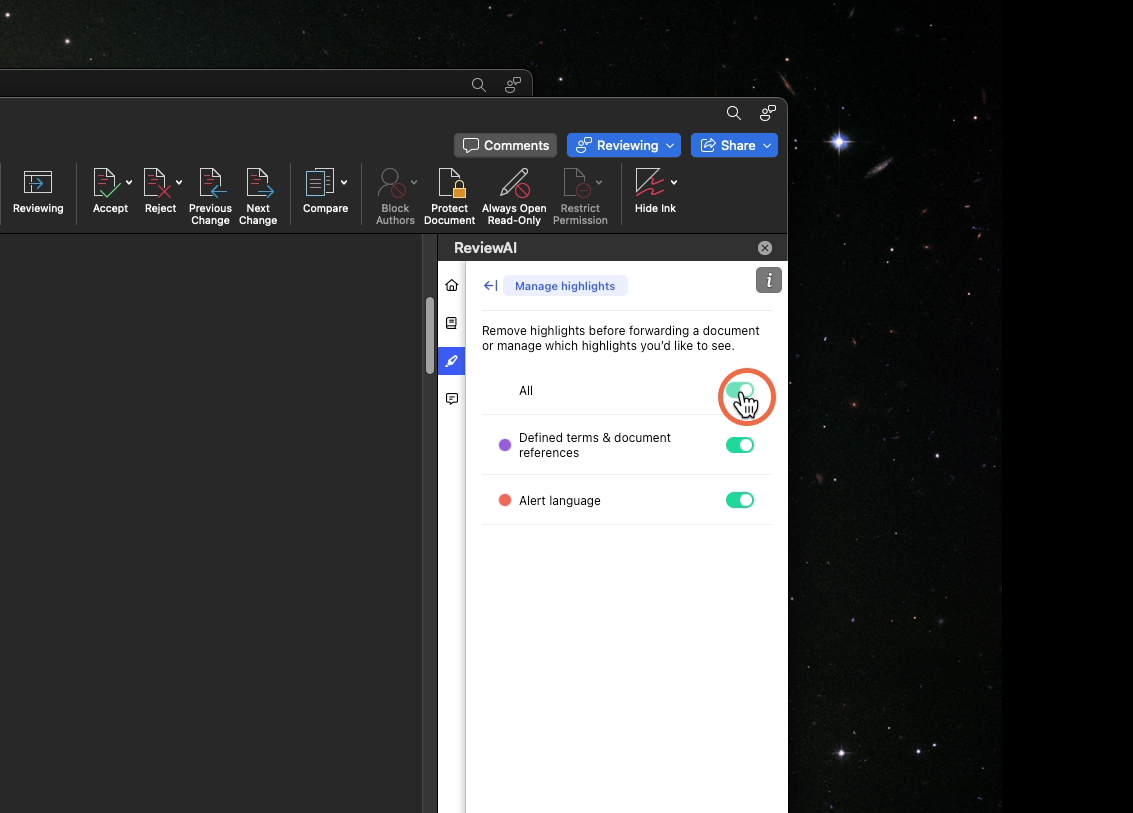Reject the tracked change
1133x813 pixels.
tap(158, 191)
